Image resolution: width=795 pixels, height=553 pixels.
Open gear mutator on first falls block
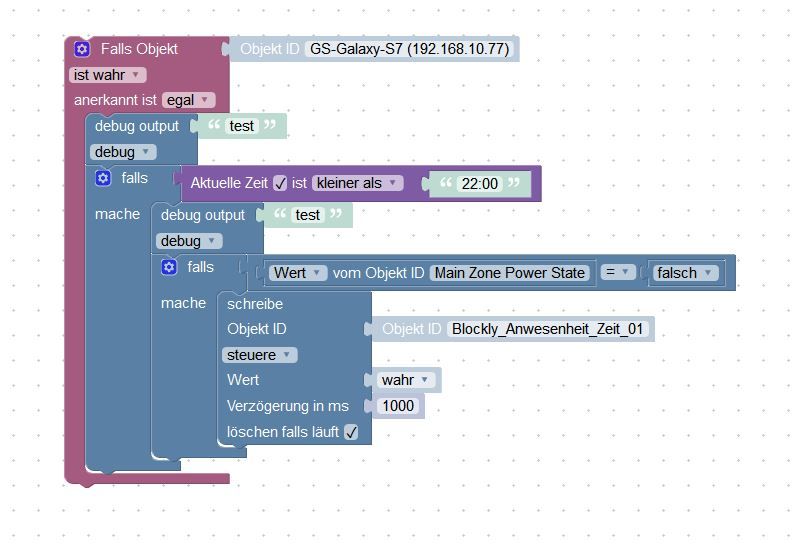coord(103,178)
